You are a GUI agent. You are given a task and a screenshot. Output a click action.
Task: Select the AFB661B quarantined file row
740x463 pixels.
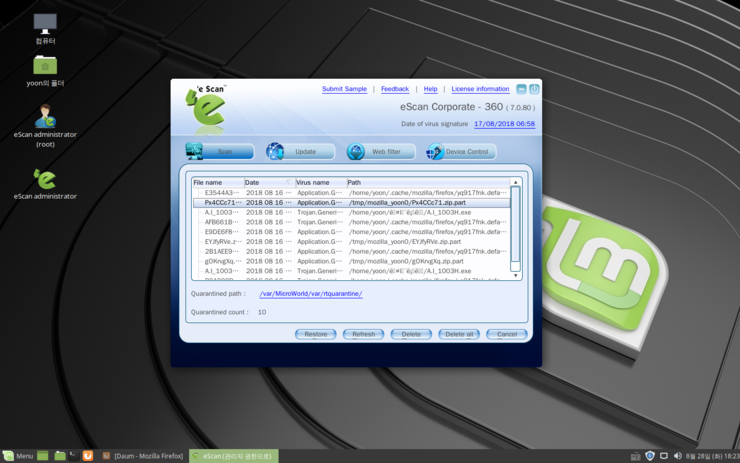click(x=352, y=222)
